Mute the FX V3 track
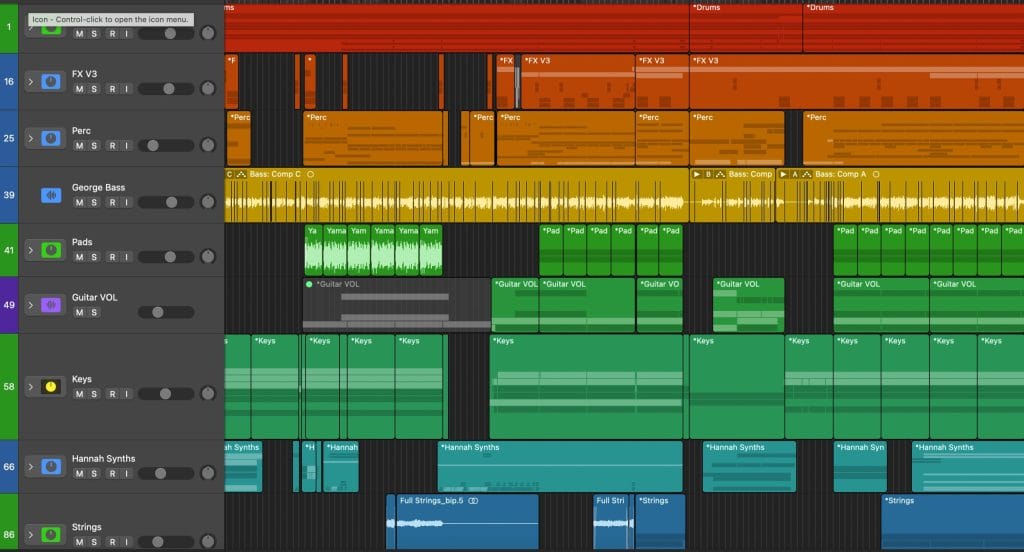1024x552 pixels. pos(79,89)
